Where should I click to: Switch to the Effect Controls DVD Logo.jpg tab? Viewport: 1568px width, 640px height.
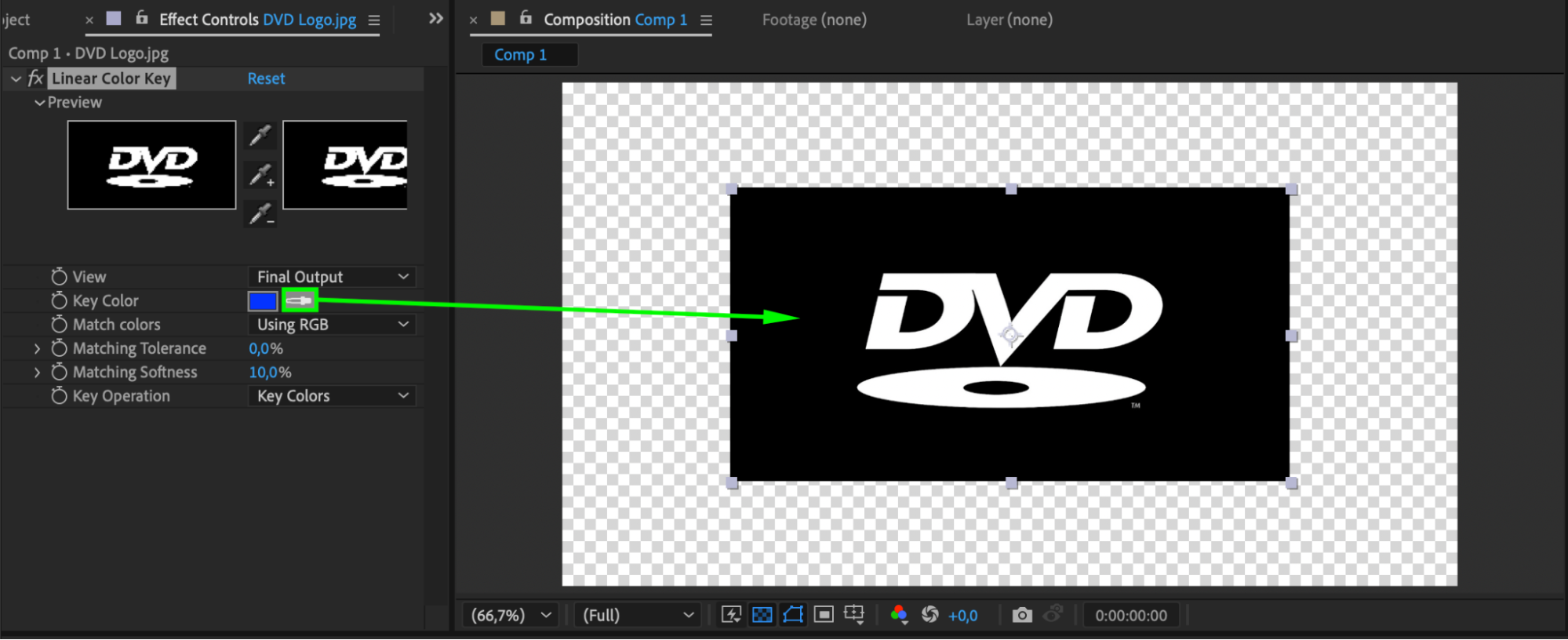pyautogui.click(x=257, y=20)
